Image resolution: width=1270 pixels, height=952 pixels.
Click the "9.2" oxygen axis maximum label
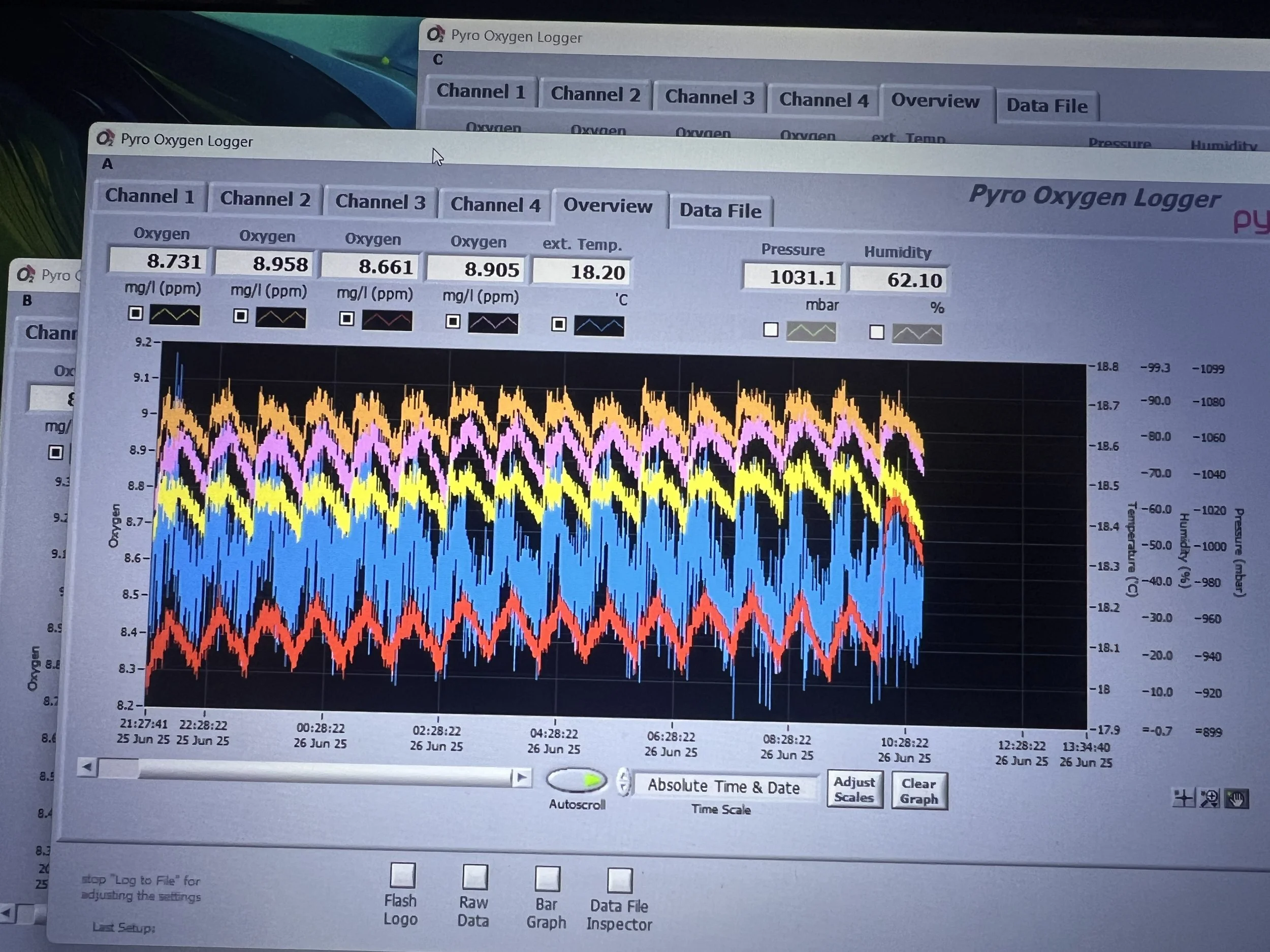pos(144,343)
